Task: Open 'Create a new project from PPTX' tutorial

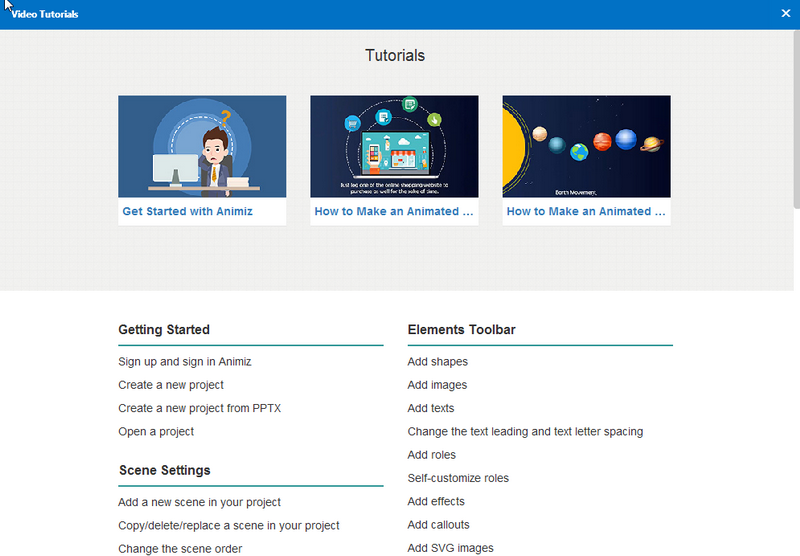Action: (199, 408)
